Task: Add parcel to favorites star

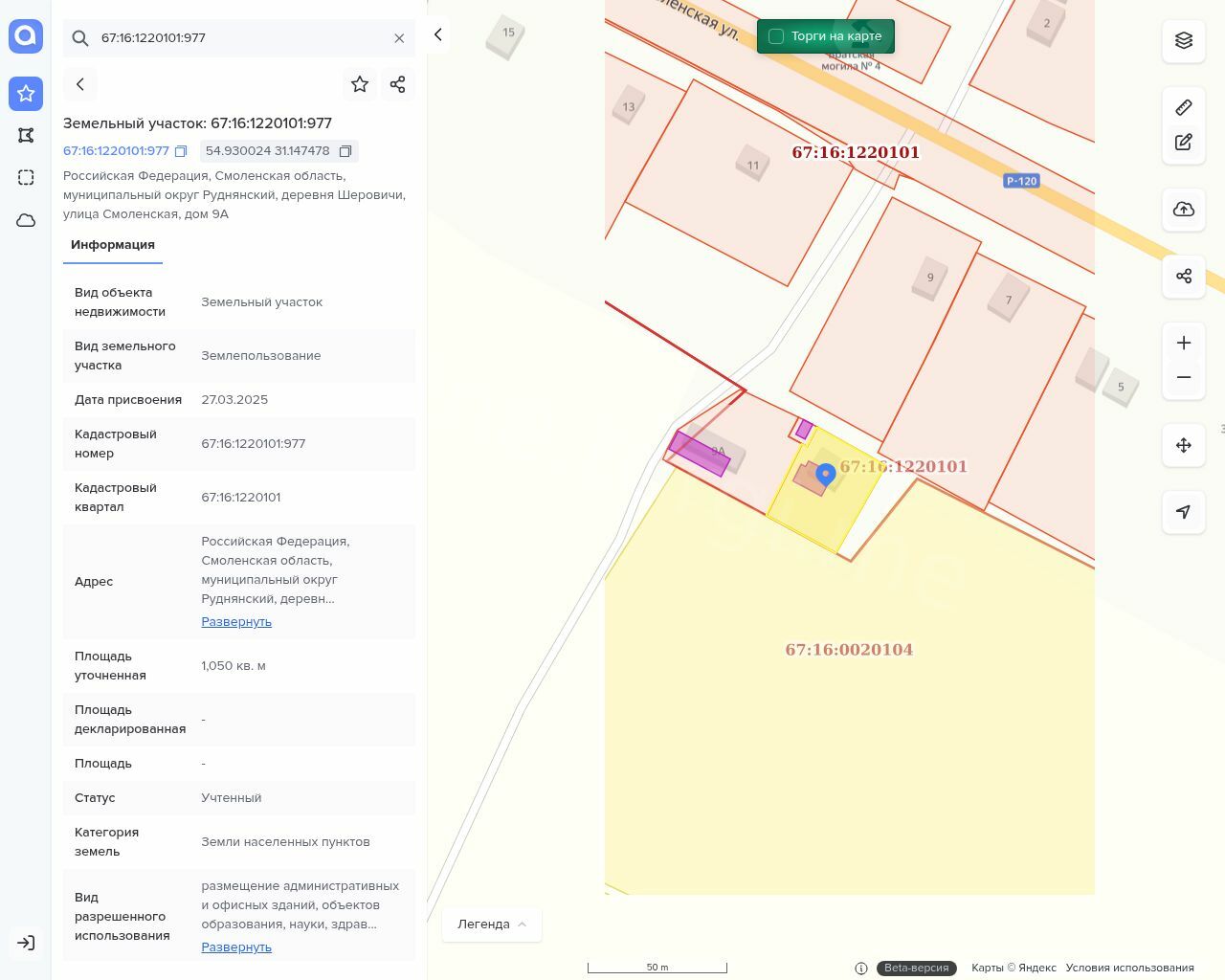Action: point(360,84)
